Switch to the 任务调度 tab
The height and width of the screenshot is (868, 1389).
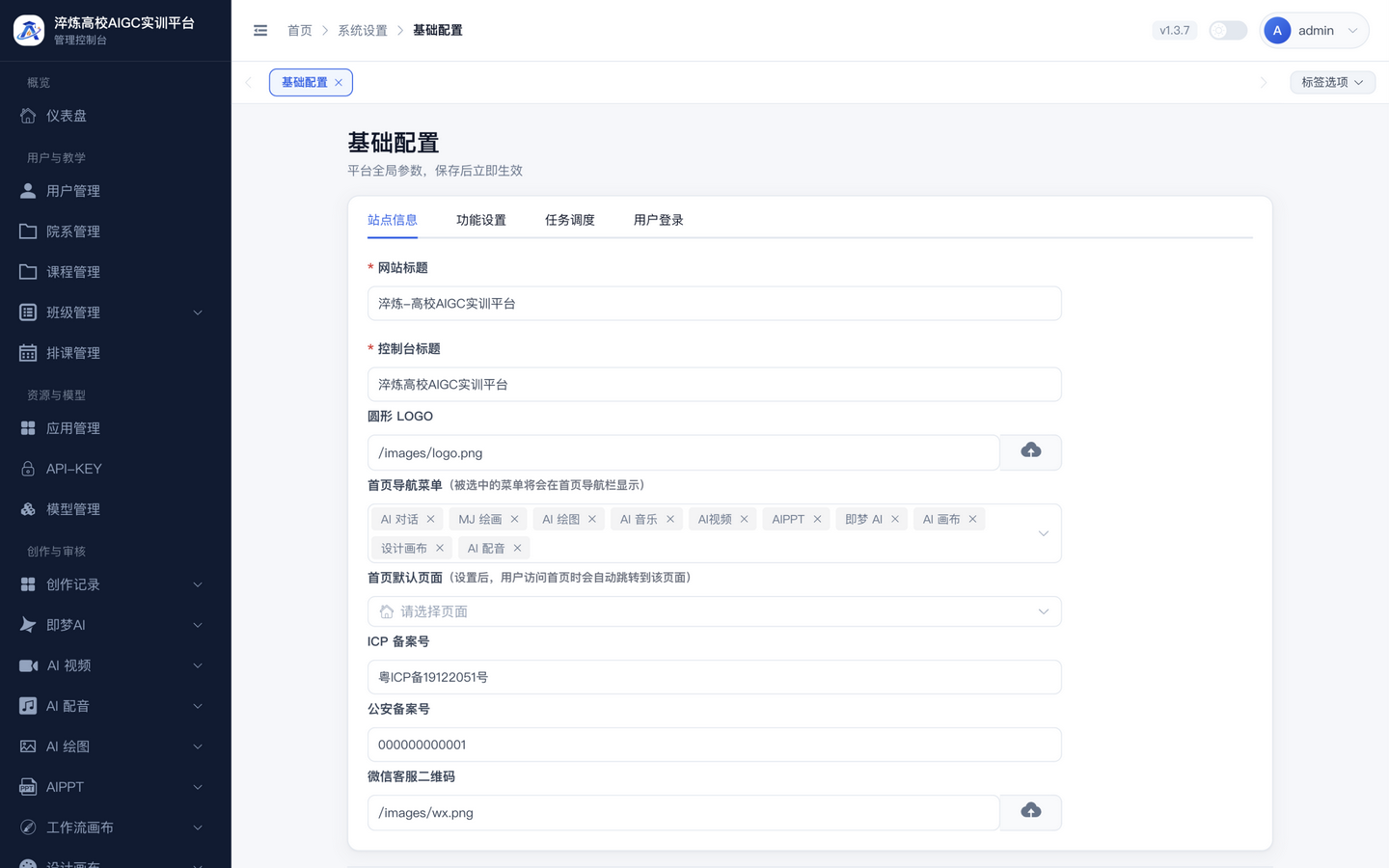click(570, 220)
